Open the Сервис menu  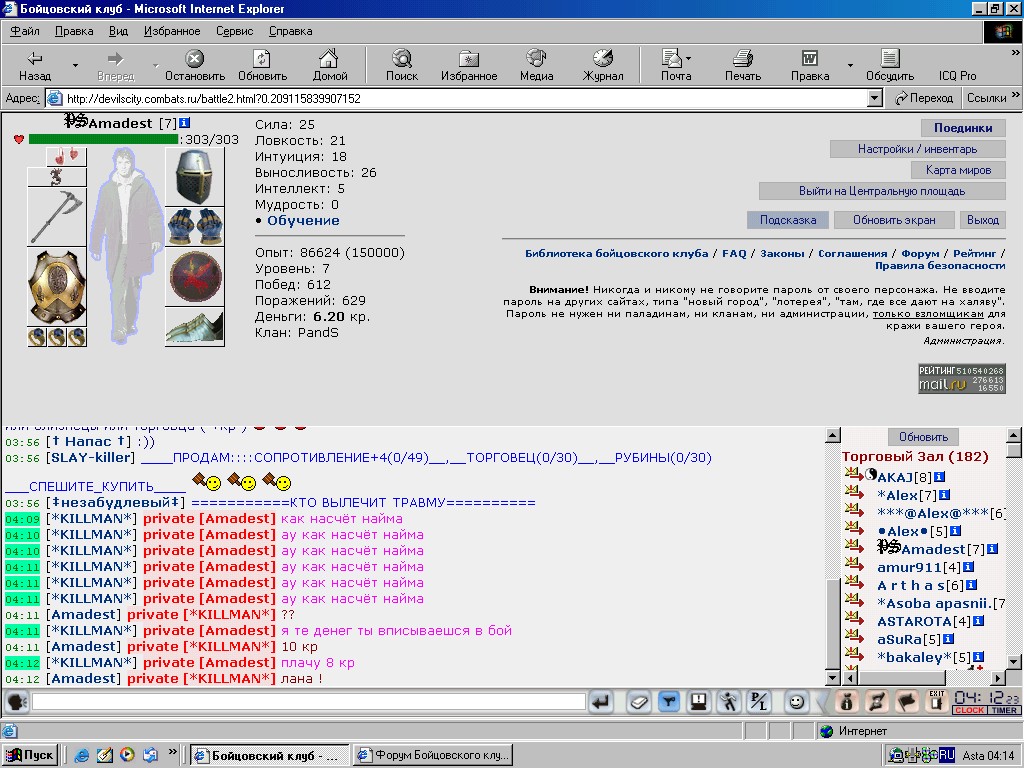(234, 31)
